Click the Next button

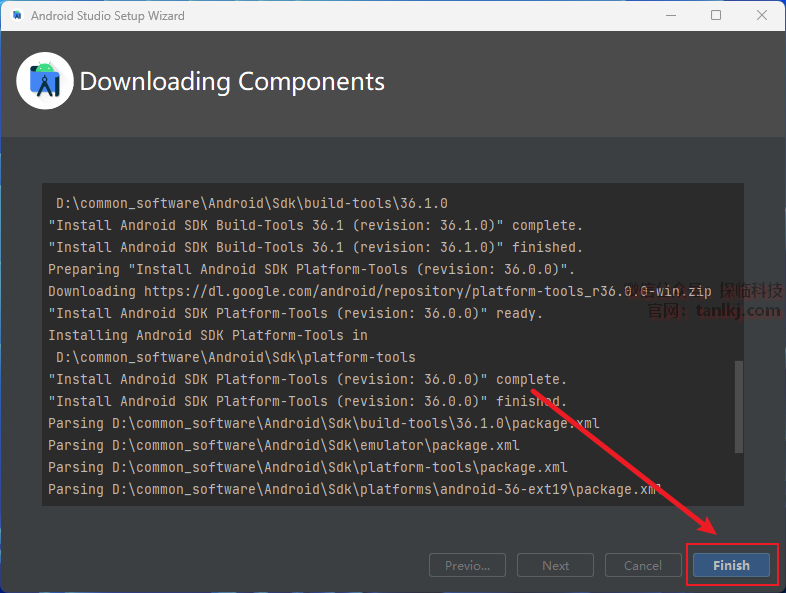(555, 565)
